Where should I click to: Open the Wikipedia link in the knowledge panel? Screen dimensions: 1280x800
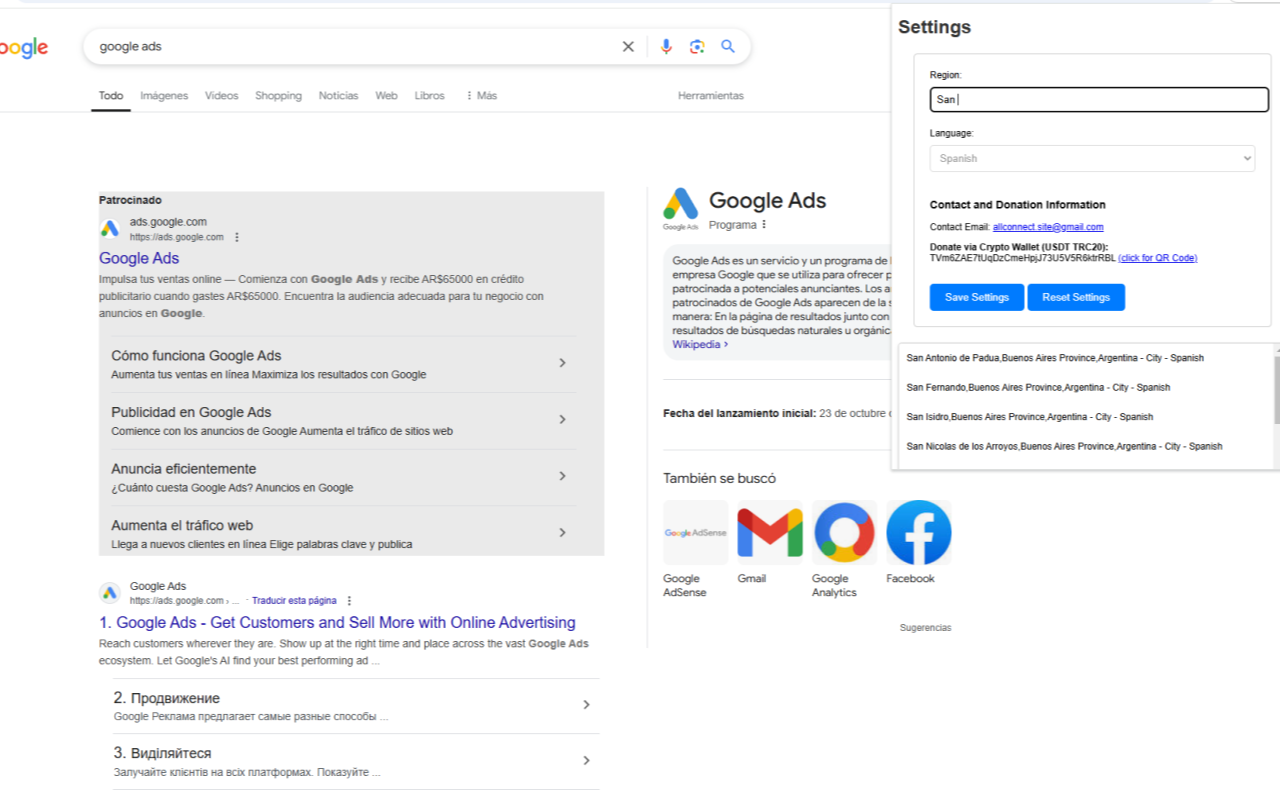(695, 344)
